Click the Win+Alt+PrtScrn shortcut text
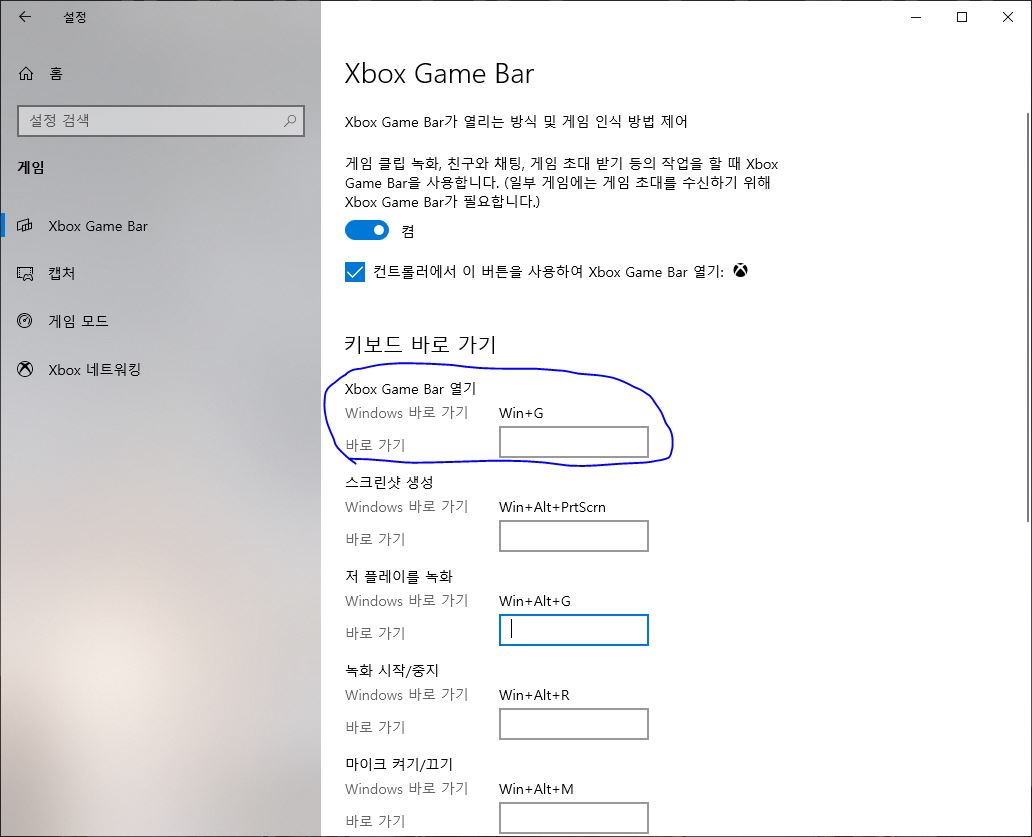 click(552, 507)
